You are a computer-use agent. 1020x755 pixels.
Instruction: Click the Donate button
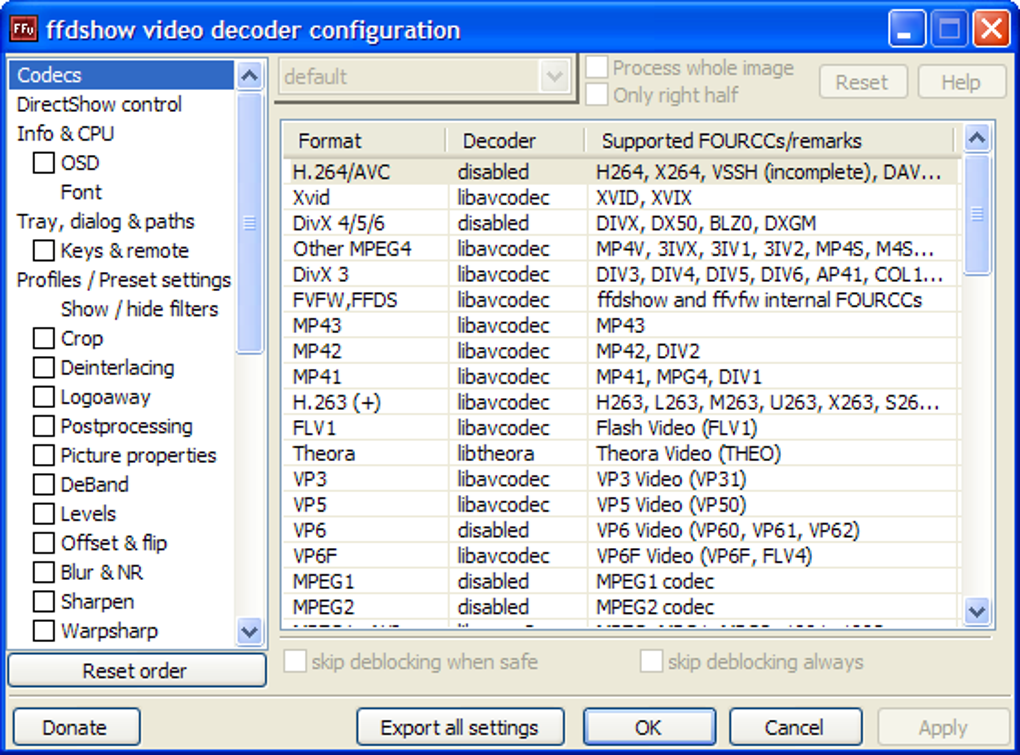tap(76, 727)
